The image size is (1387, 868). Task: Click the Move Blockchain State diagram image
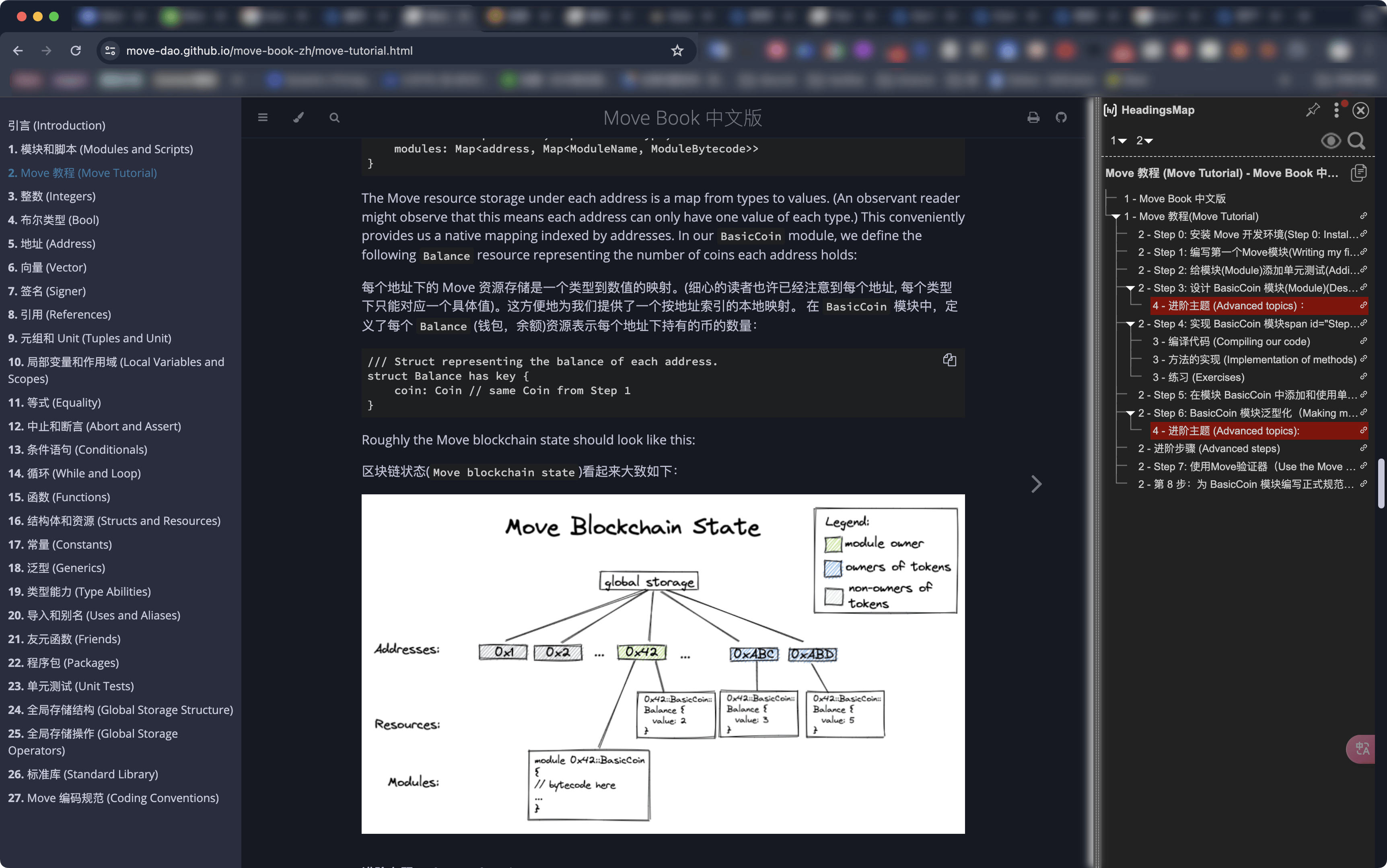coord(663,664)
